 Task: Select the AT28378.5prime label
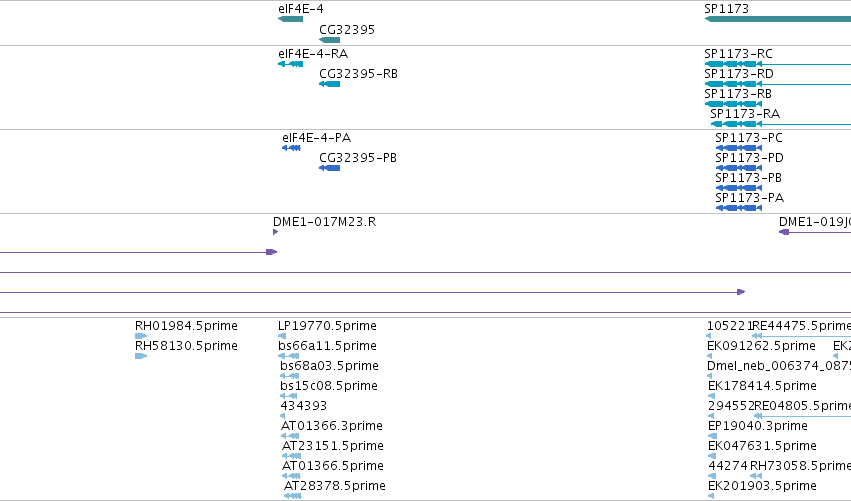click(335, 486)
